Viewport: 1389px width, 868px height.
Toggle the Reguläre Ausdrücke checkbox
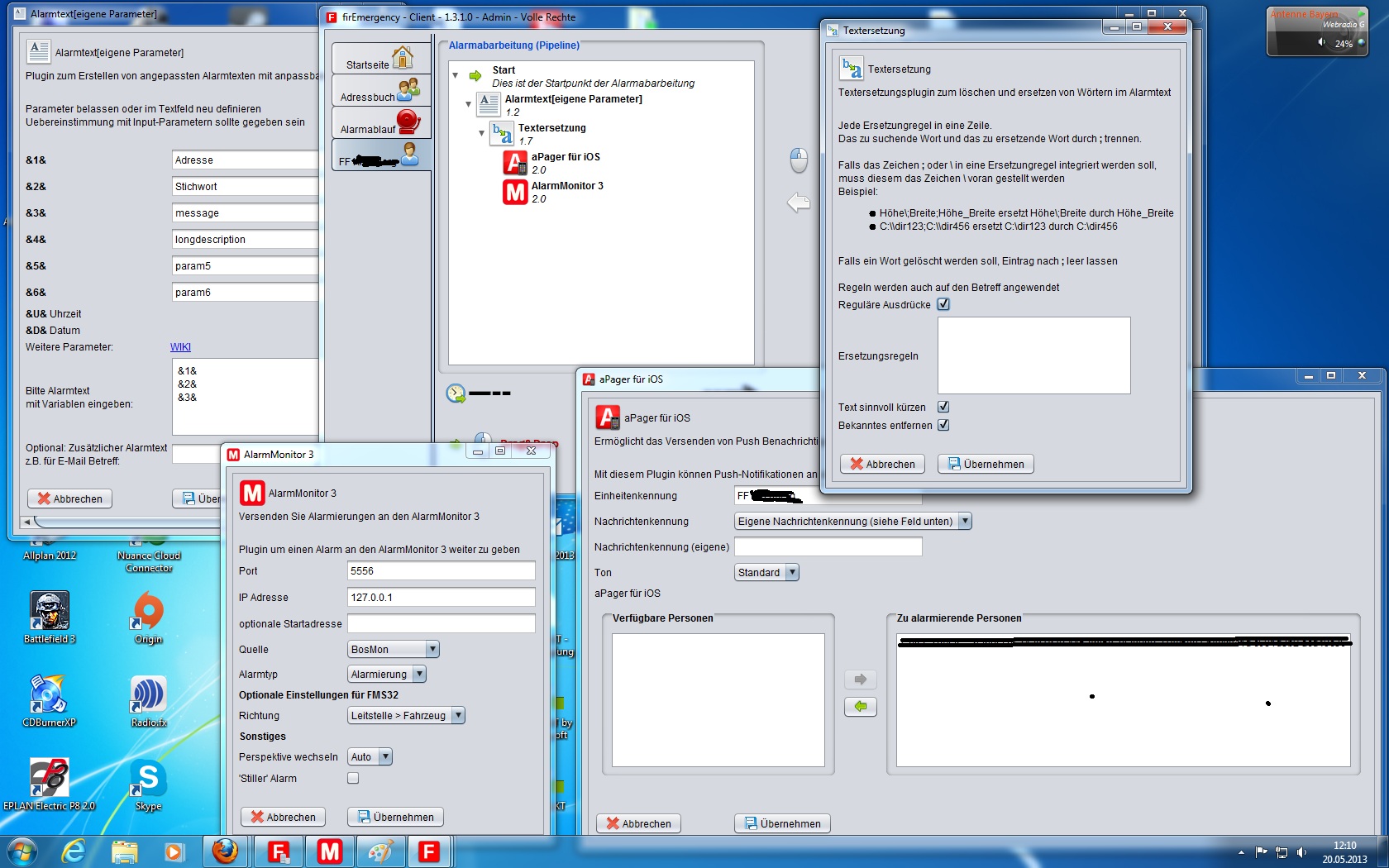click(943, 304)
